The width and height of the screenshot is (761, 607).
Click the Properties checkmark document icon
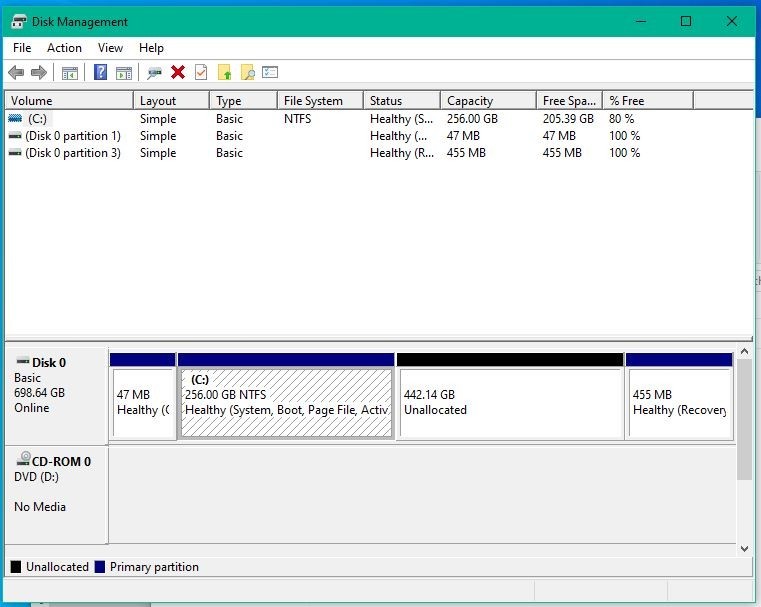201,72
